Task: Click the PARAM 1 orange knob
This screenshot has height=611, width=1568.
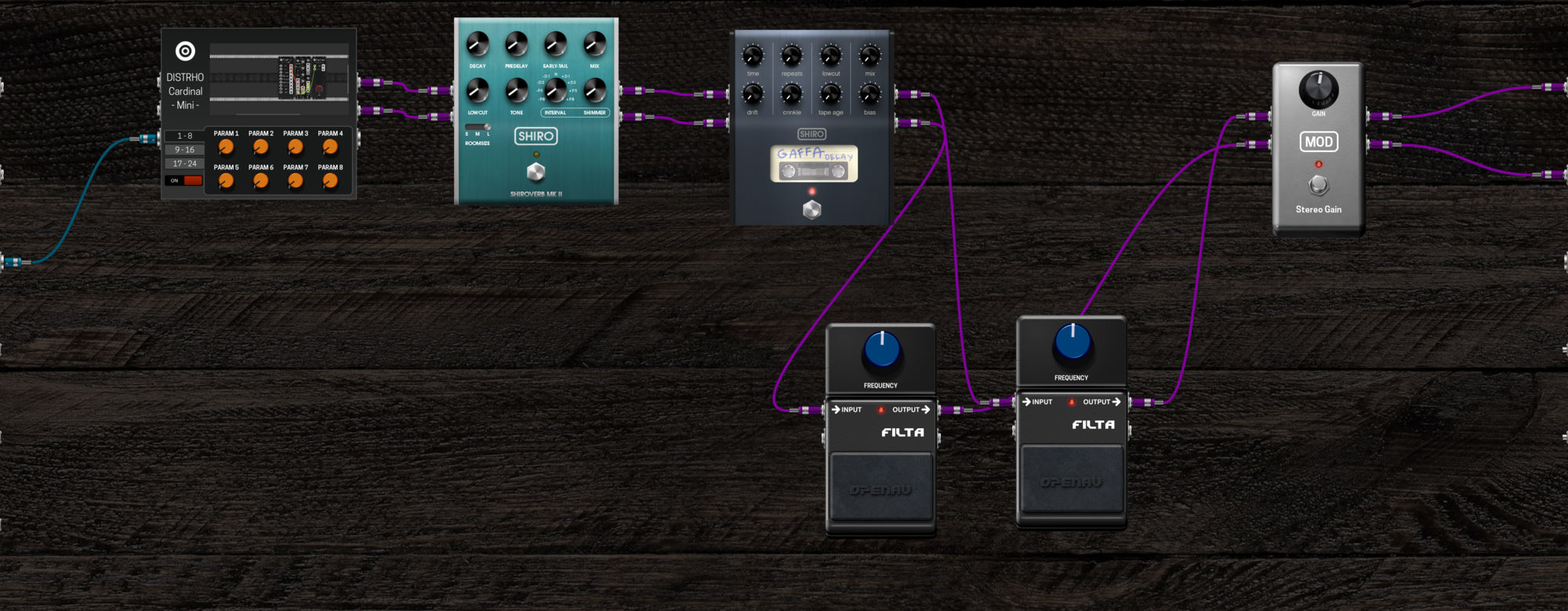Action: click(226, 147)
